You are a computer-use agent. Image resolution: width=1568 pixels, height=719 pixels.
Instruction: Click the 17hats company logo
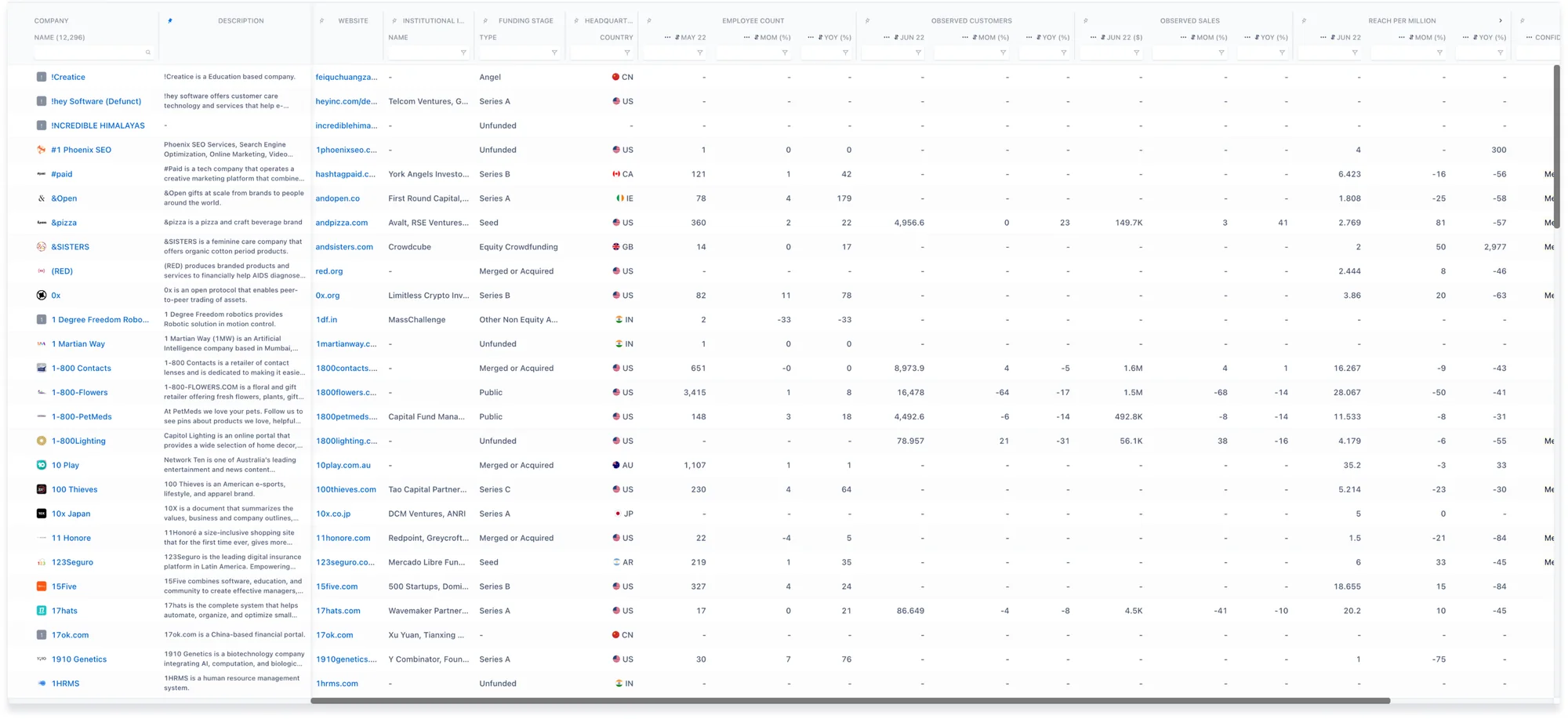click(42, 611)
